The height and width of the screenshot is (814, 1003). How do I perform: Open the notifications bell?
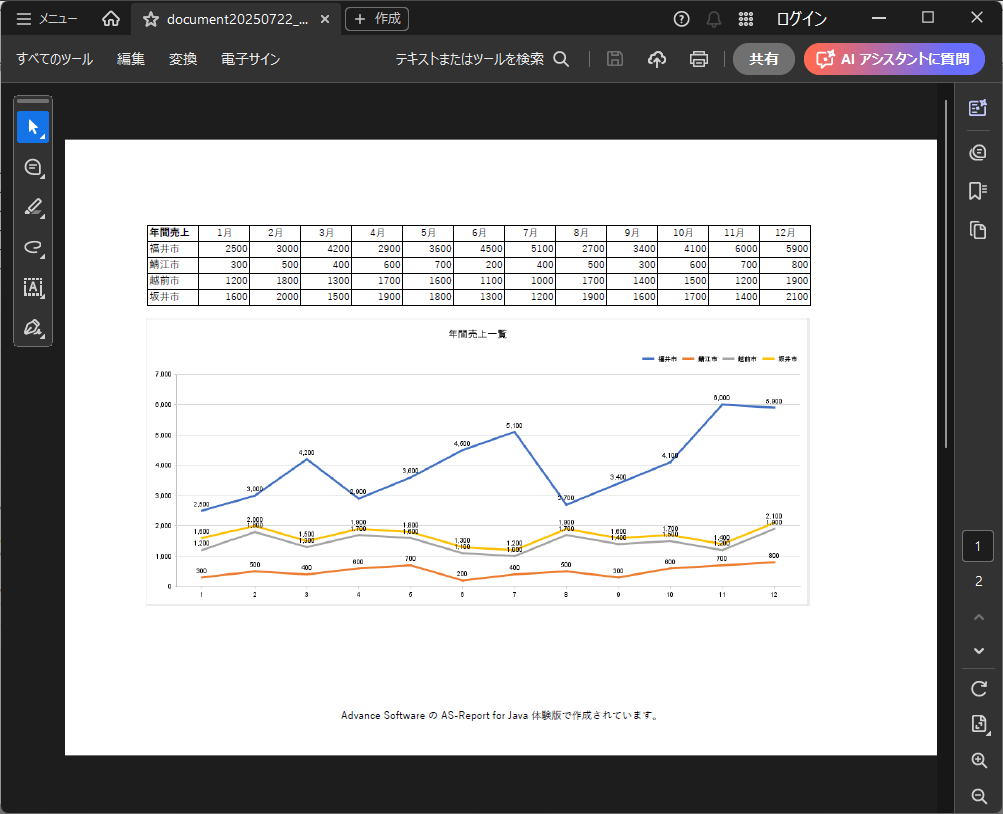[713, 19]
